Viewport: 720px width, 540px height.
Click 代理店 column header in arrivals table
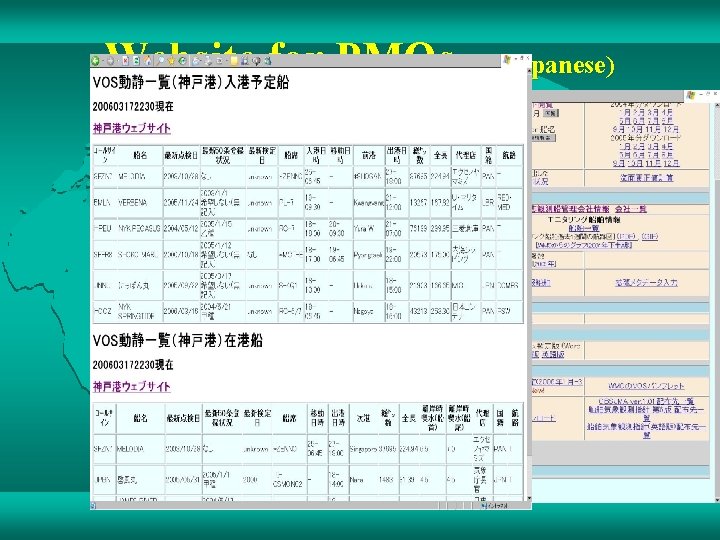pyautogui.click(x=465, y=156)
